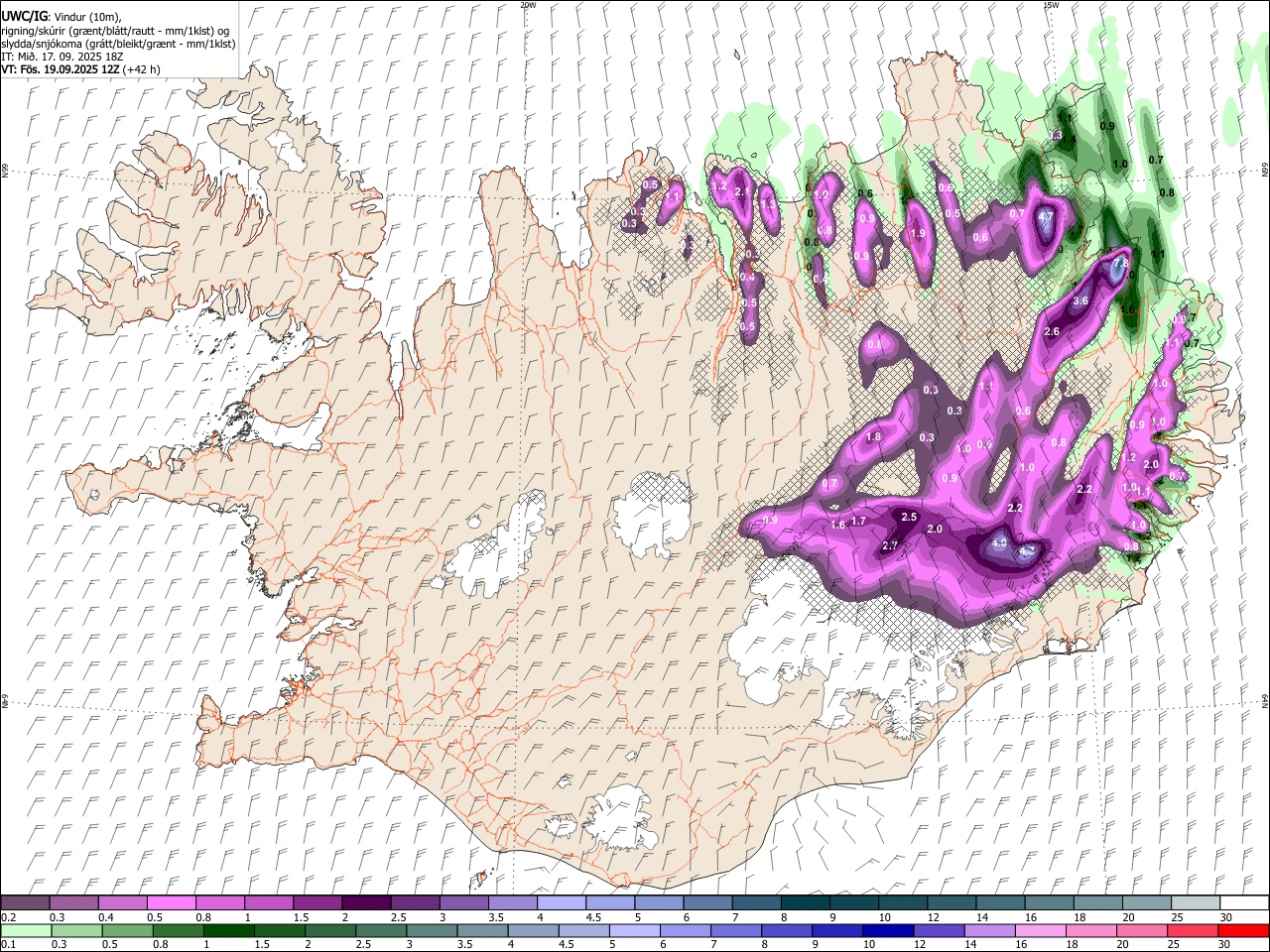Pick the snow legend swatch between 18 and 20

tap(1097, 902)
